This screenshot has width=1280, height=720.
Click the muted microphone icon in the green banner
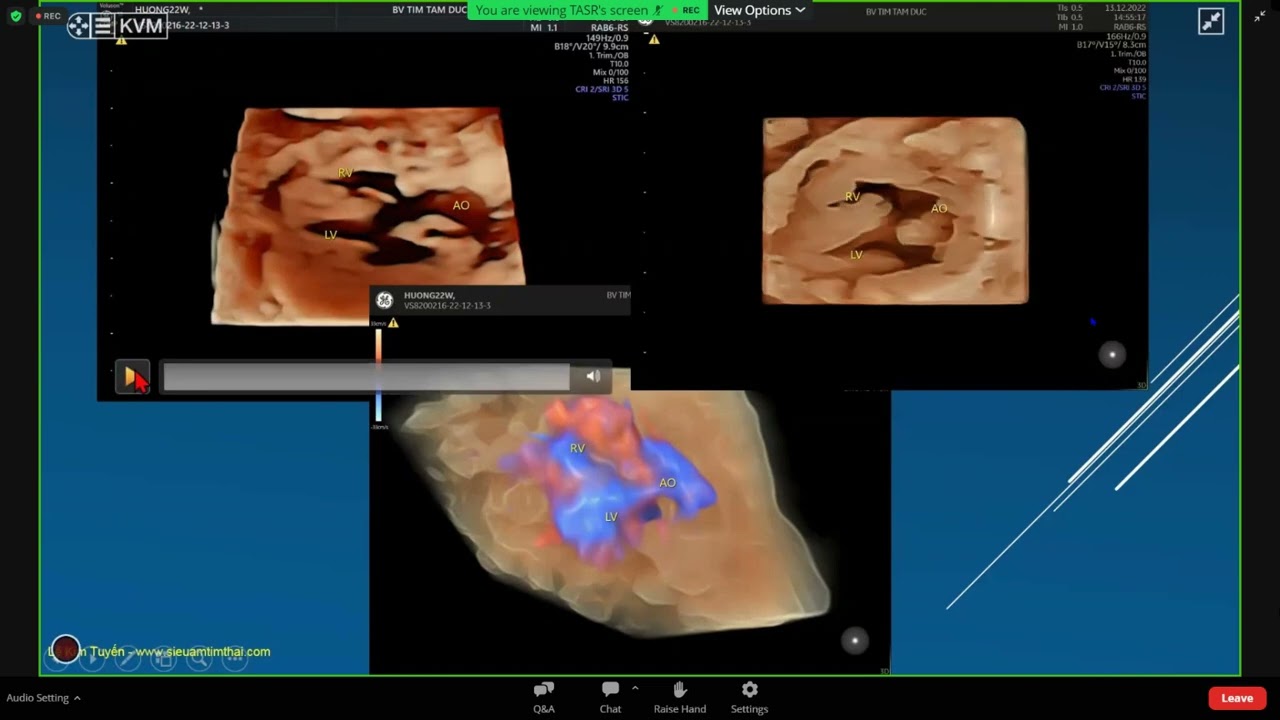[658, 10]
